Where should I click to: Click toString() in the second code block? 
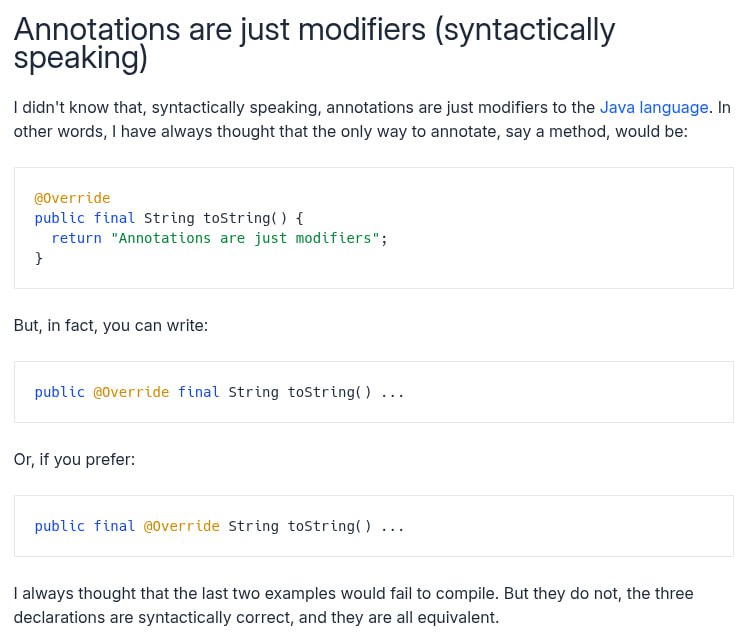[330, 392]
